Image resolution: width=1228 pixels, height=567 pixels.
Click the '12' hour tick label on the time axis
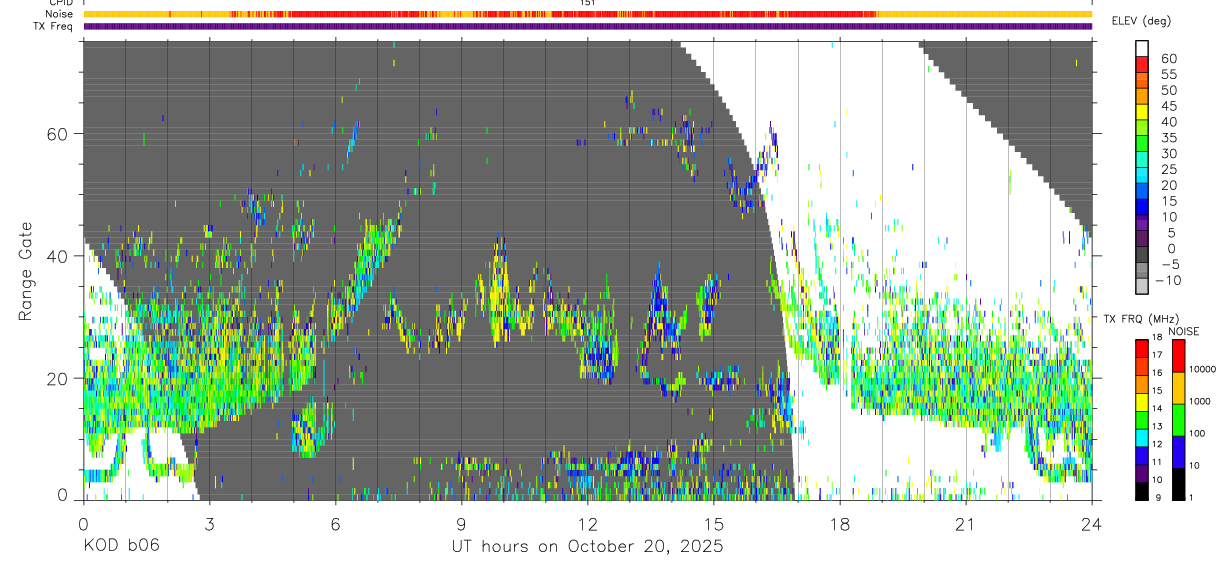(x=587, y=524)
